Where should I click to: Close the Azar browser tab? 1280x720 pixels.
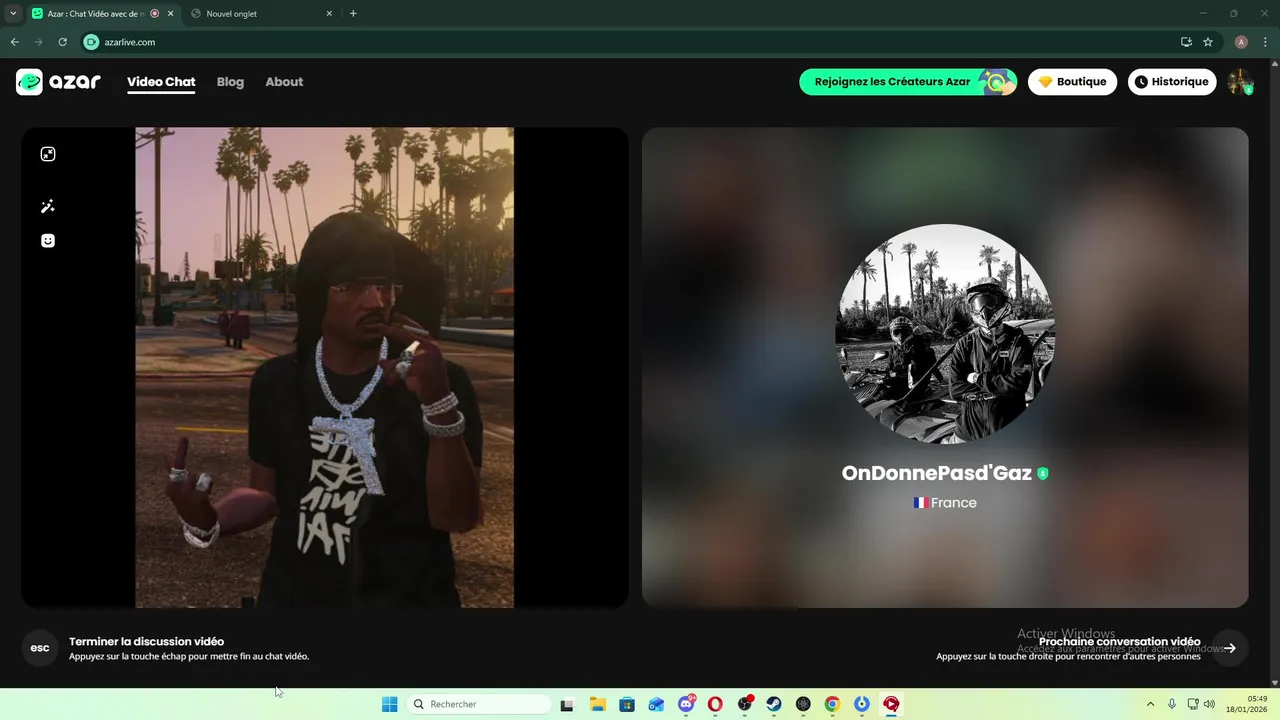coord(170,14)
